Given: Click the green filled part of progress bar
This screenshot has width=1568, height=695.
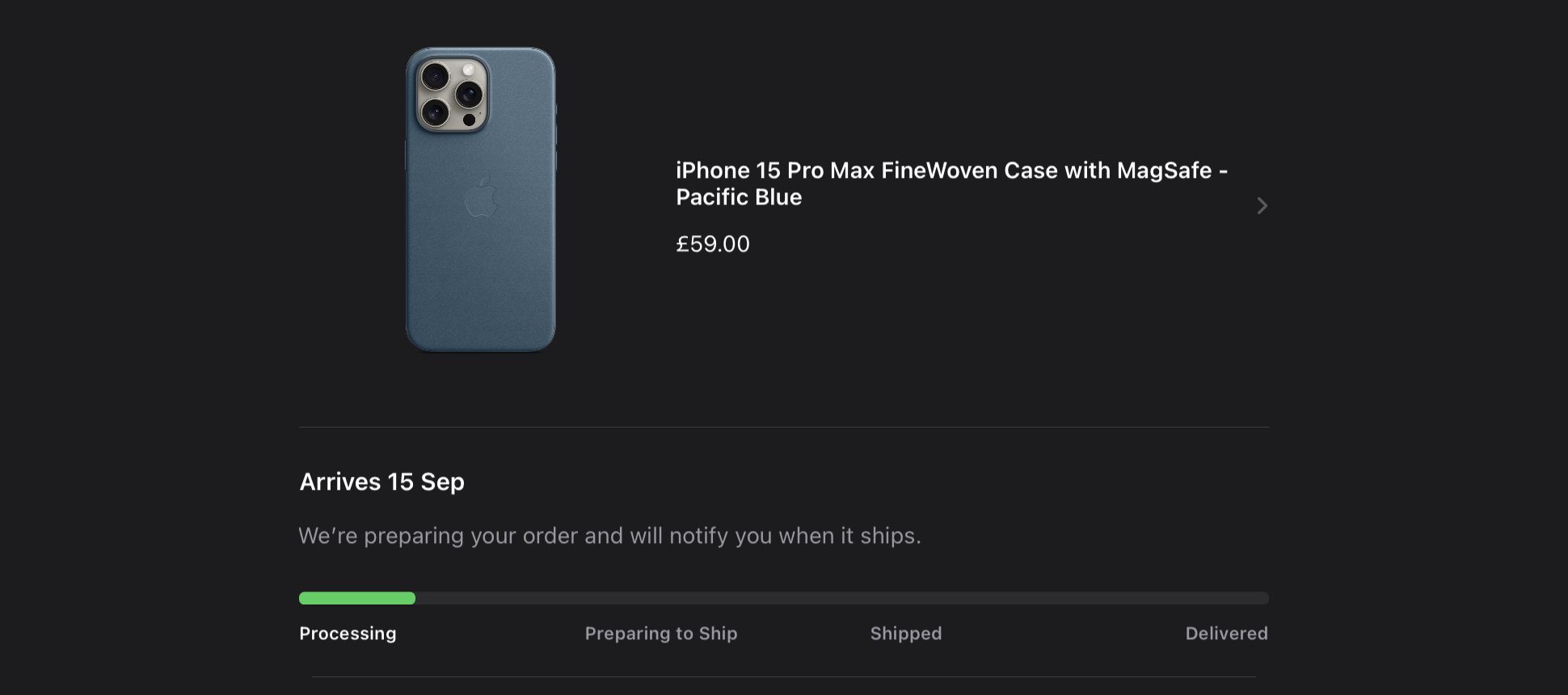Looking at the screenshot, I should click(357, 598).
